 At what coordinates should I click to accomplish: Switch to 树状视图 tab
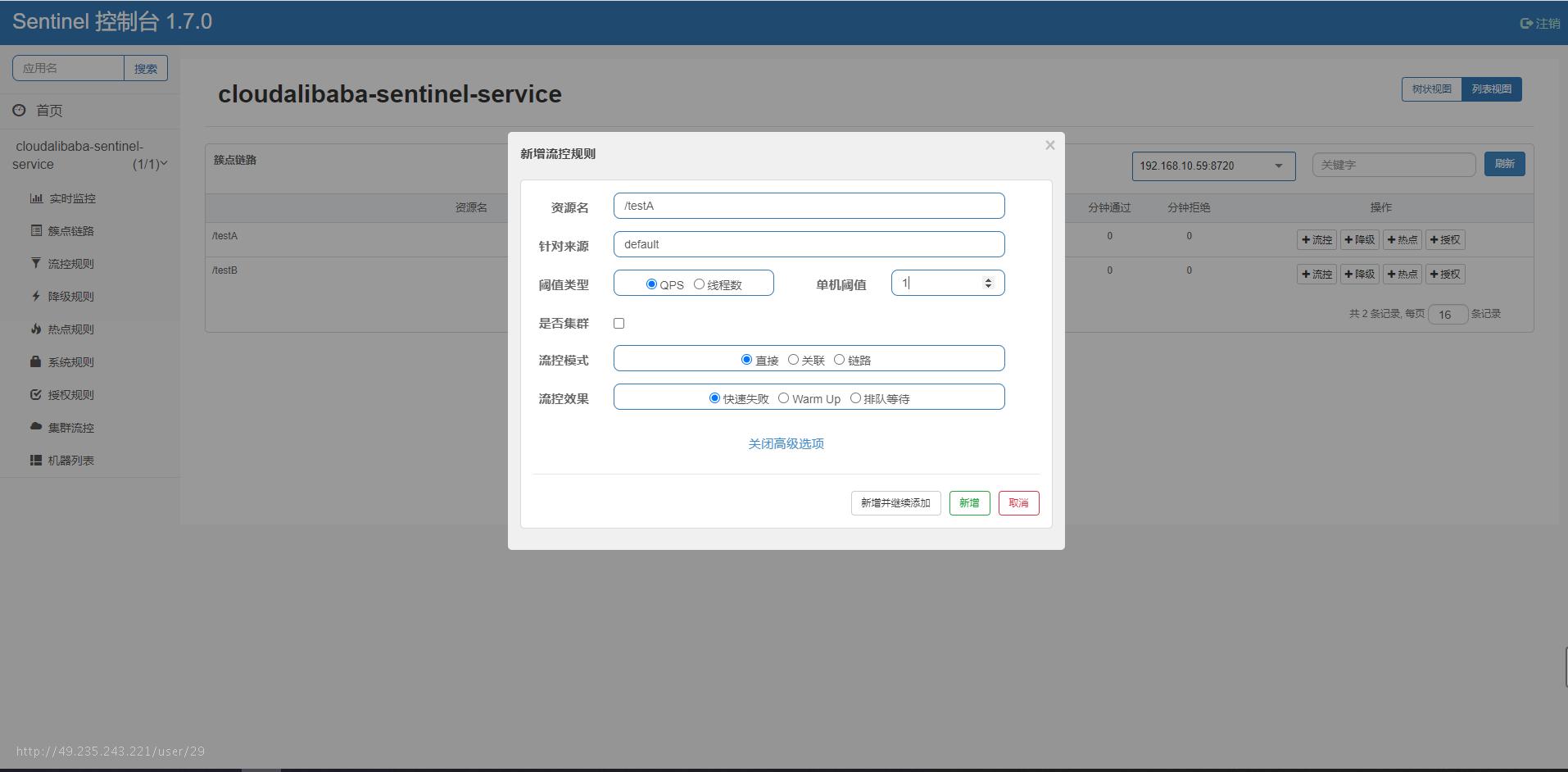[x=1431, y=89]
